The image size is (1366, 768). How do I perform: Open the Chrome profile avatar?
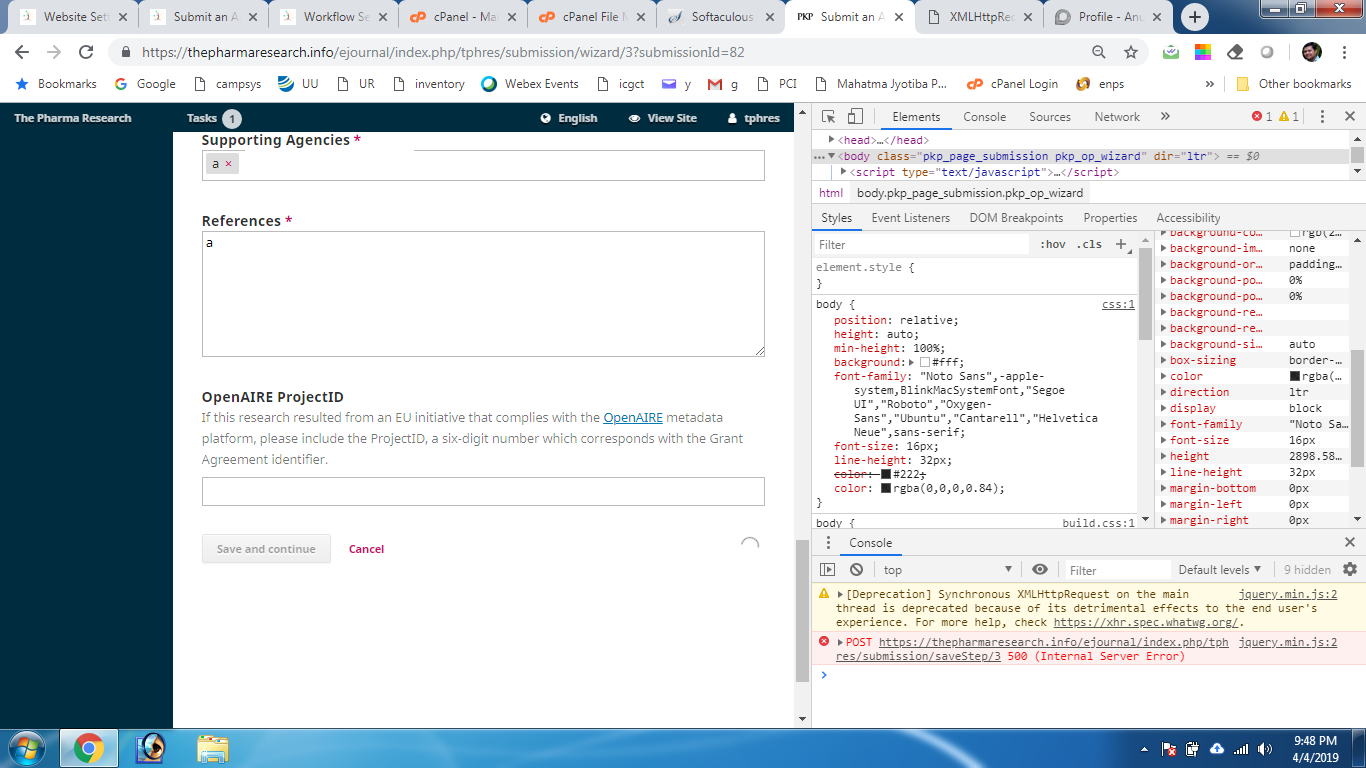point(1312,52)
